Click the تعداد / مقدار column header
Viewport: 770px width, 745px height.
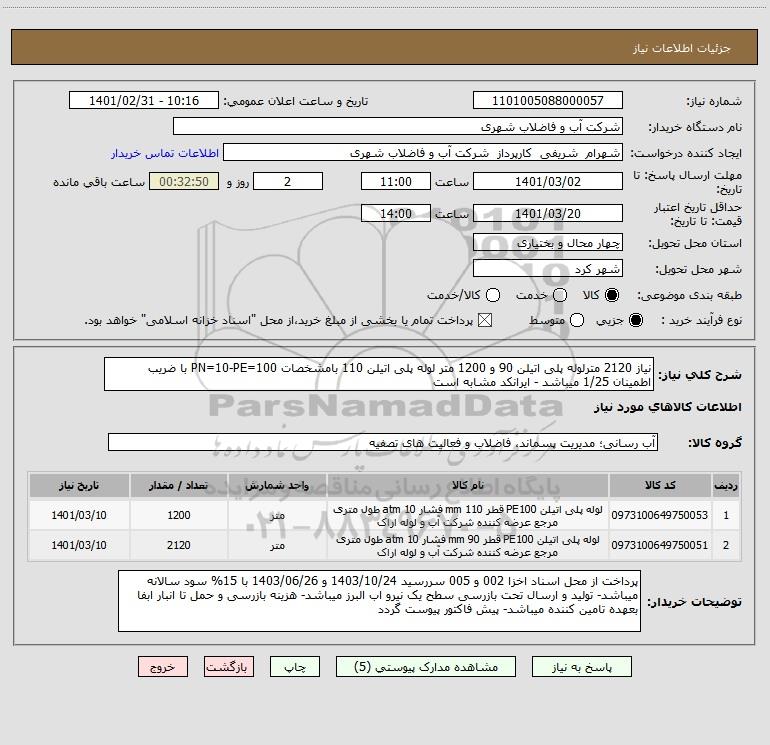tap(179, 485)
